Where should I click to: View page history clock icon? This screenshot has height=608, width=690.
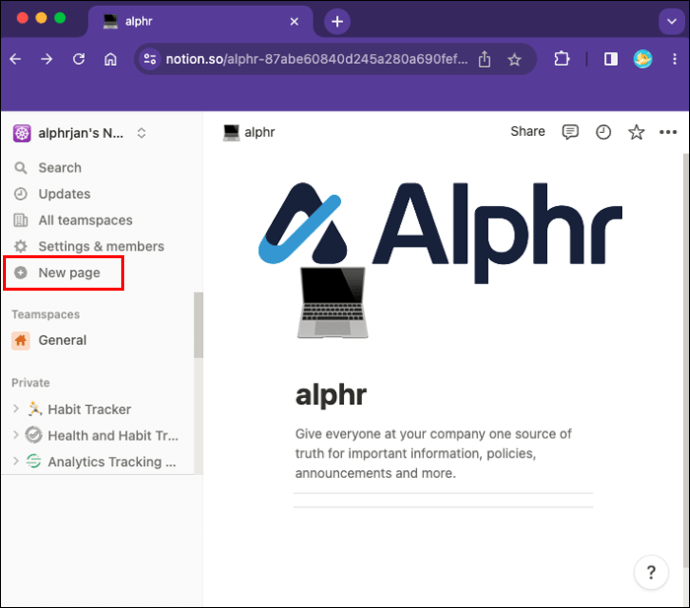pyautogui.click(x=603, y=132)
